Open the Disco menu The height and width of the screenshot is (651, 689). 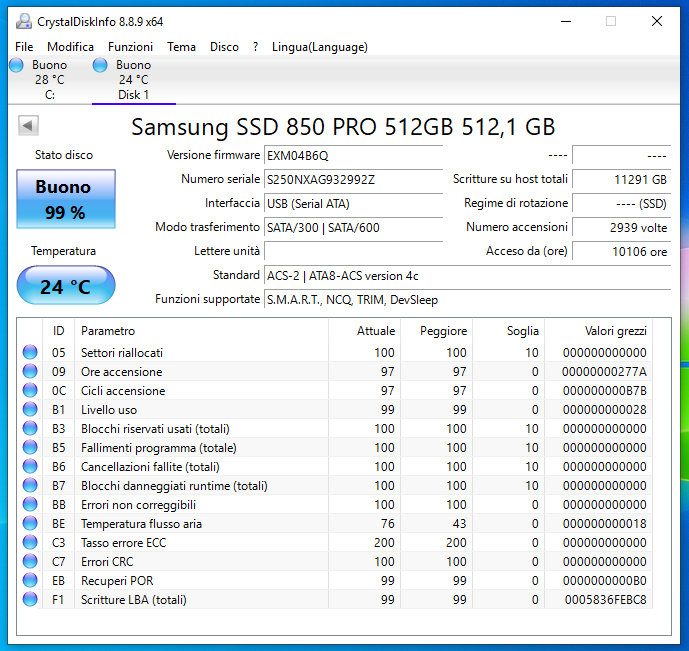coord(224,47)
